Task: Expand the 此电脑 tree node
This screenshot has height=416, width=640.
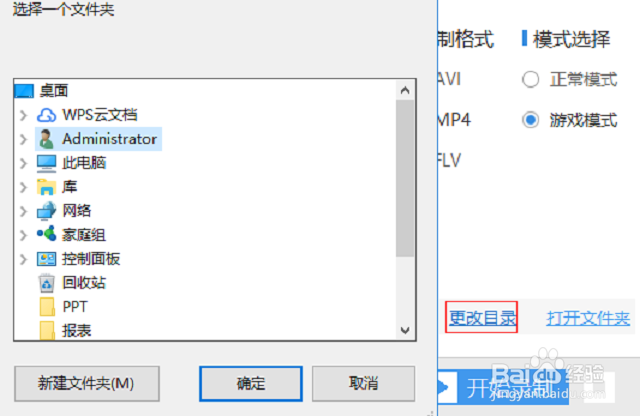Action: tap(23, 163)
